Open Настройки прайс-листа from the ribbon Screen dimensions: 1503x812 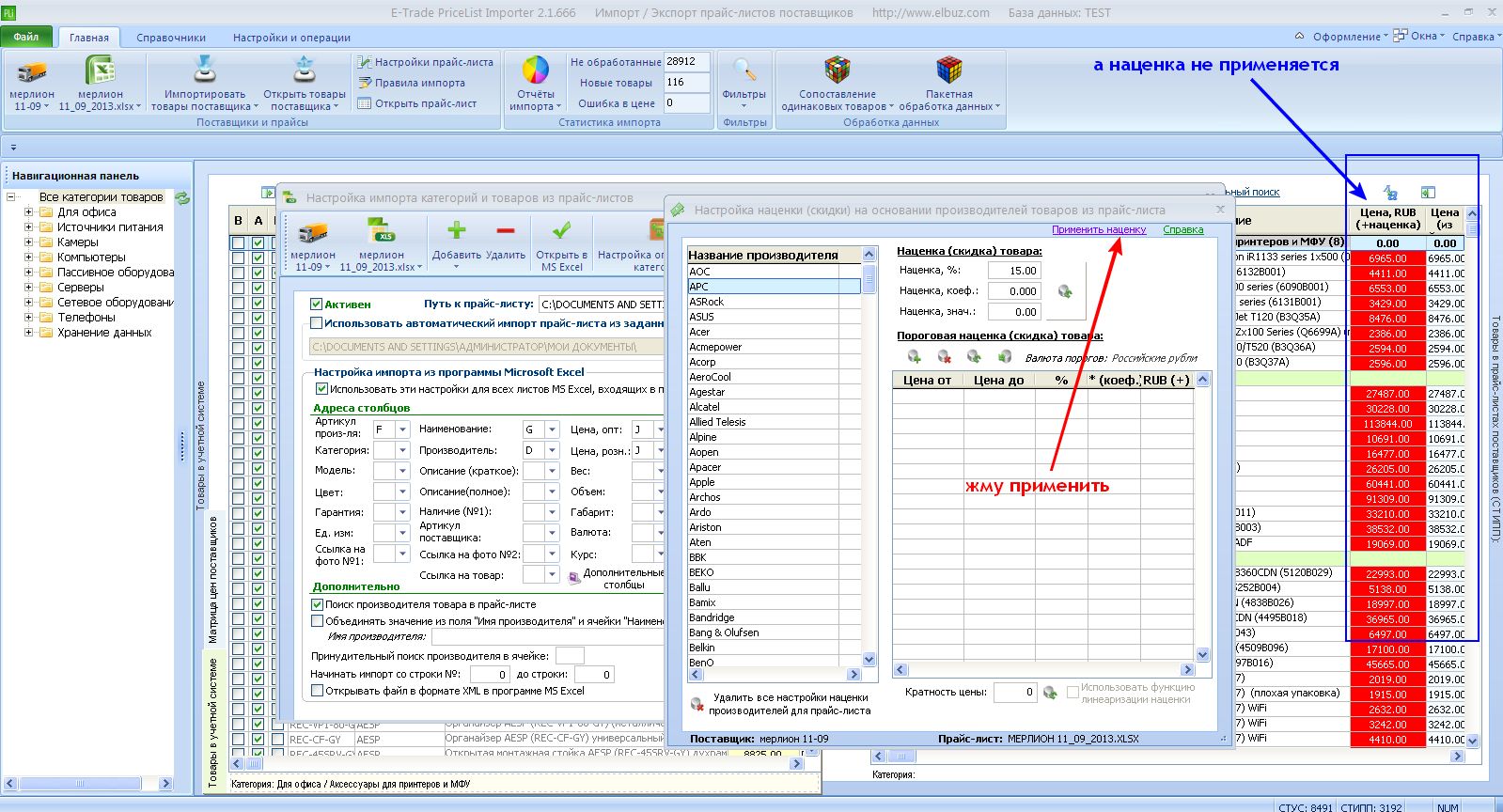(x=426, y=62)
